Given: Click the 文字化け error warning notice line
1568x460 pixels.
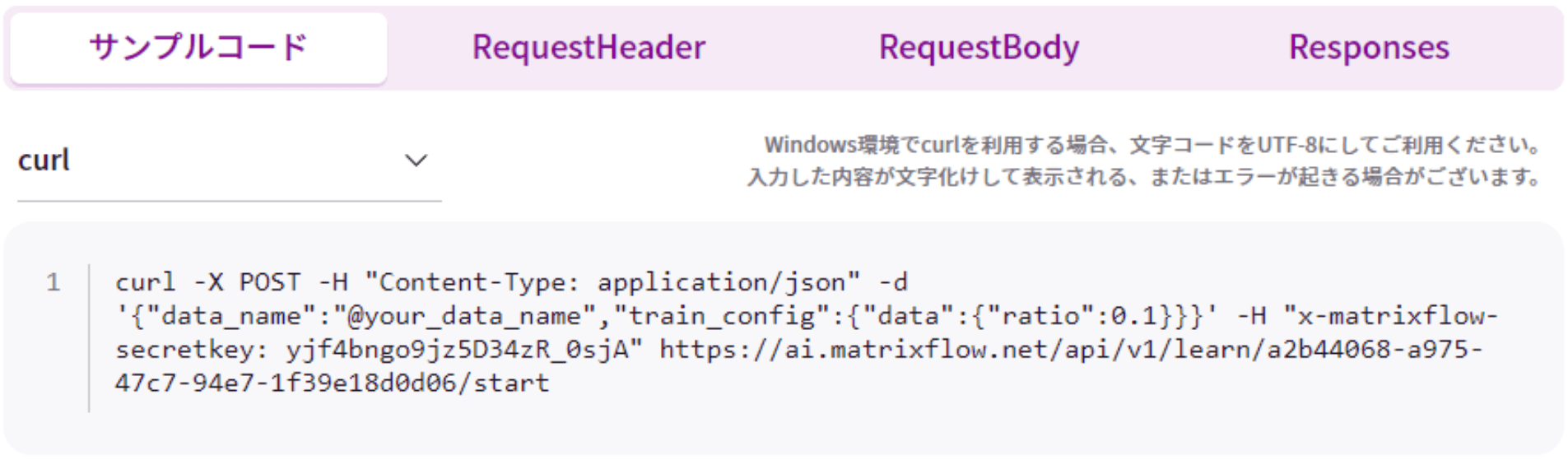Looking at the screenshot, I should click(1144, 177).
